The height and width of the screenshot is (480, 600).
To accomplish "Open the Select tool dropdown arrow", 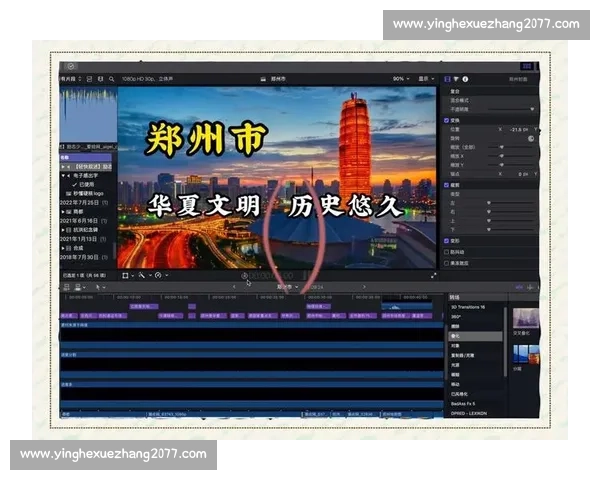I will (104, 287).
